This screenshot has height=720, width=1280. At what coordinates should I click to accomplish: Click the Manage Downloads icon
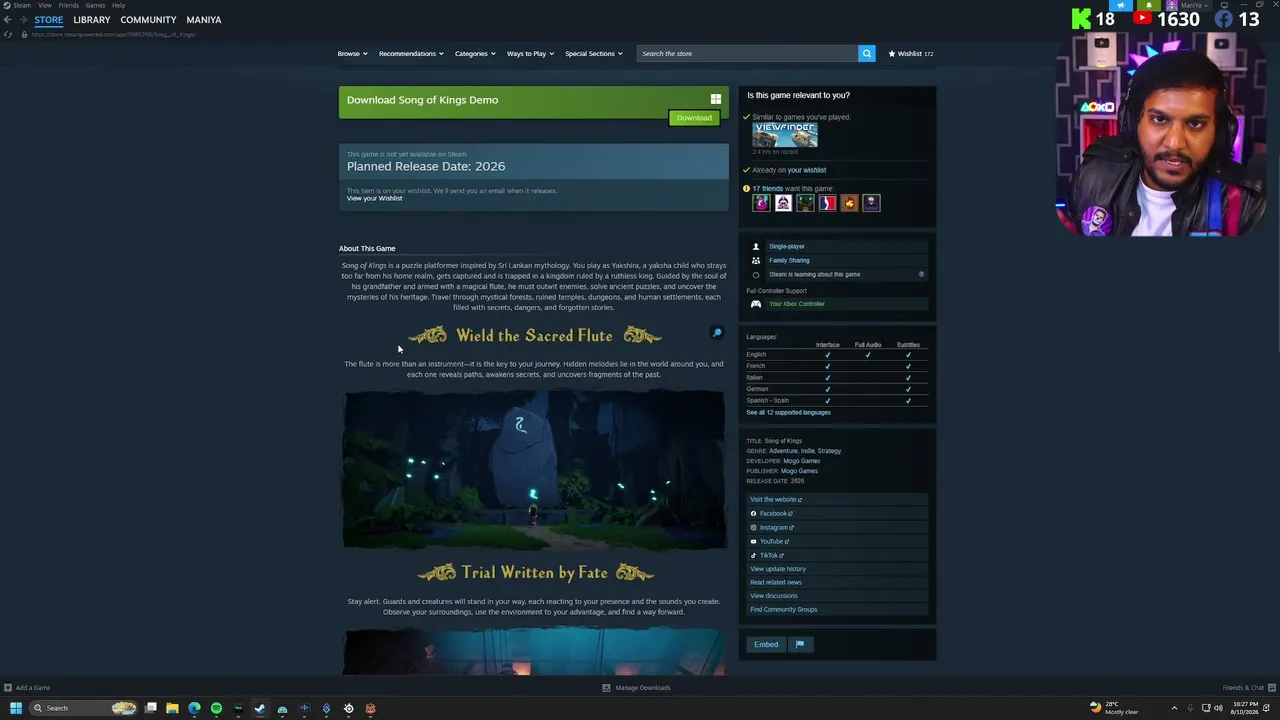coord(606,688)
